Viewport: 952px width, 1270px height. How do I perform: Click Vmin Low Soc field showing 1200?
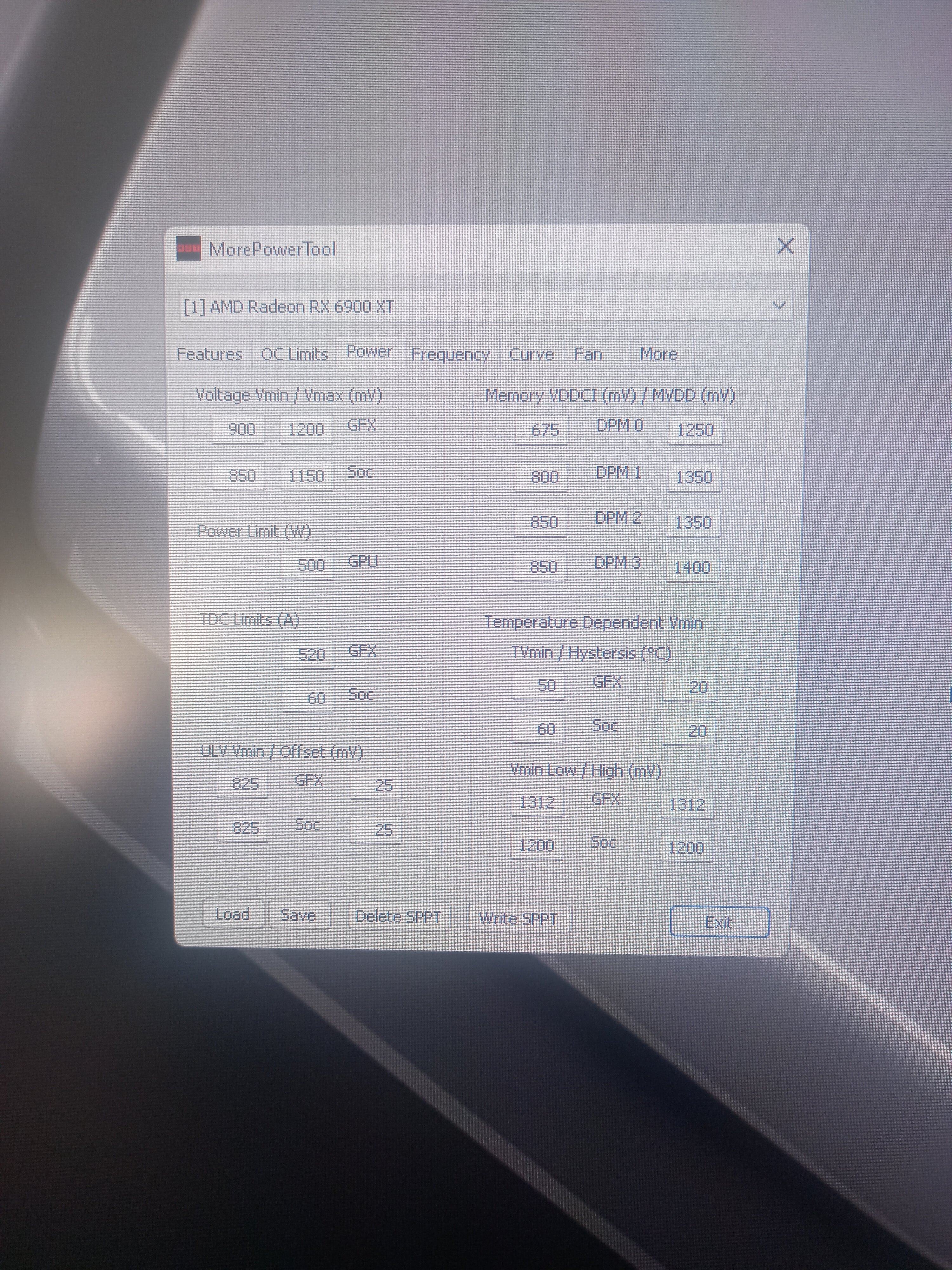[x=537, y=846]
